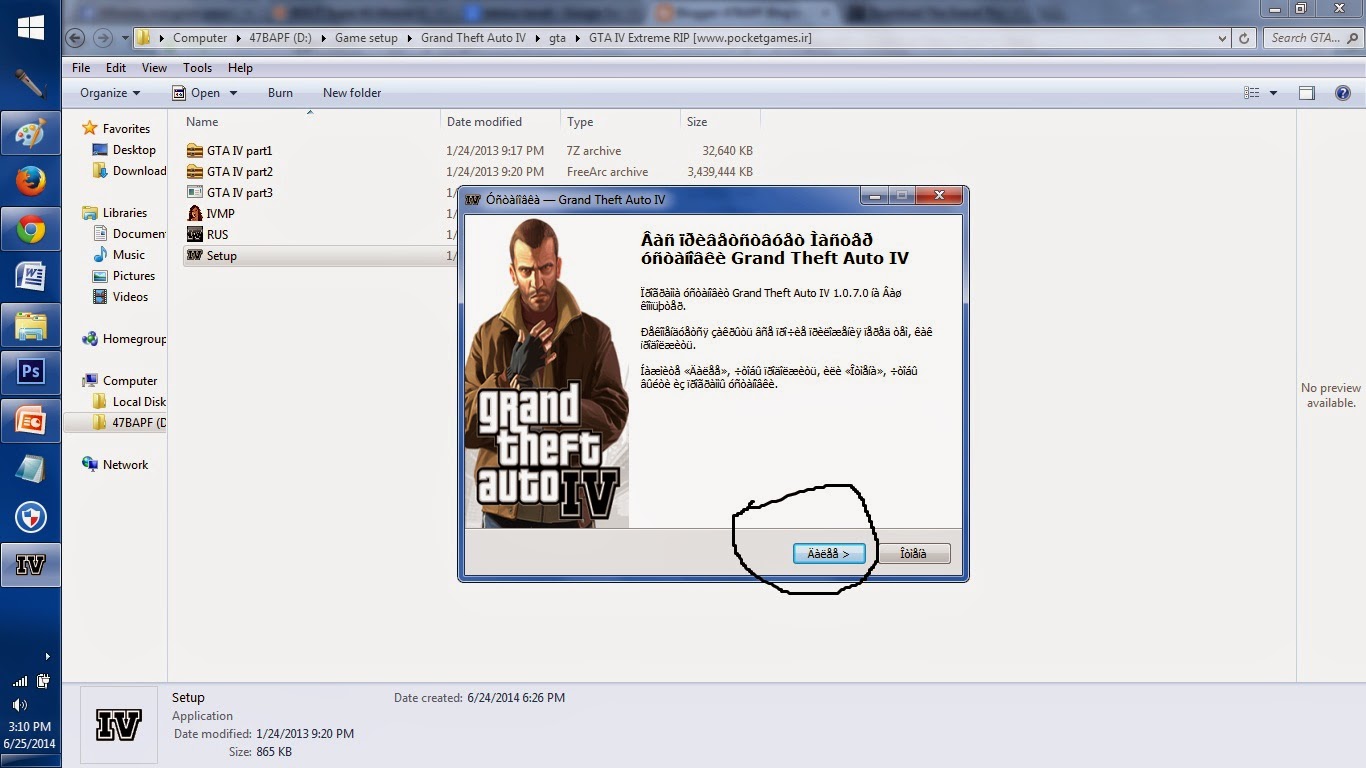This screenshot has height=768, width=1366.
Task: Click the large Setup icon in details pane
Action: 118,725
